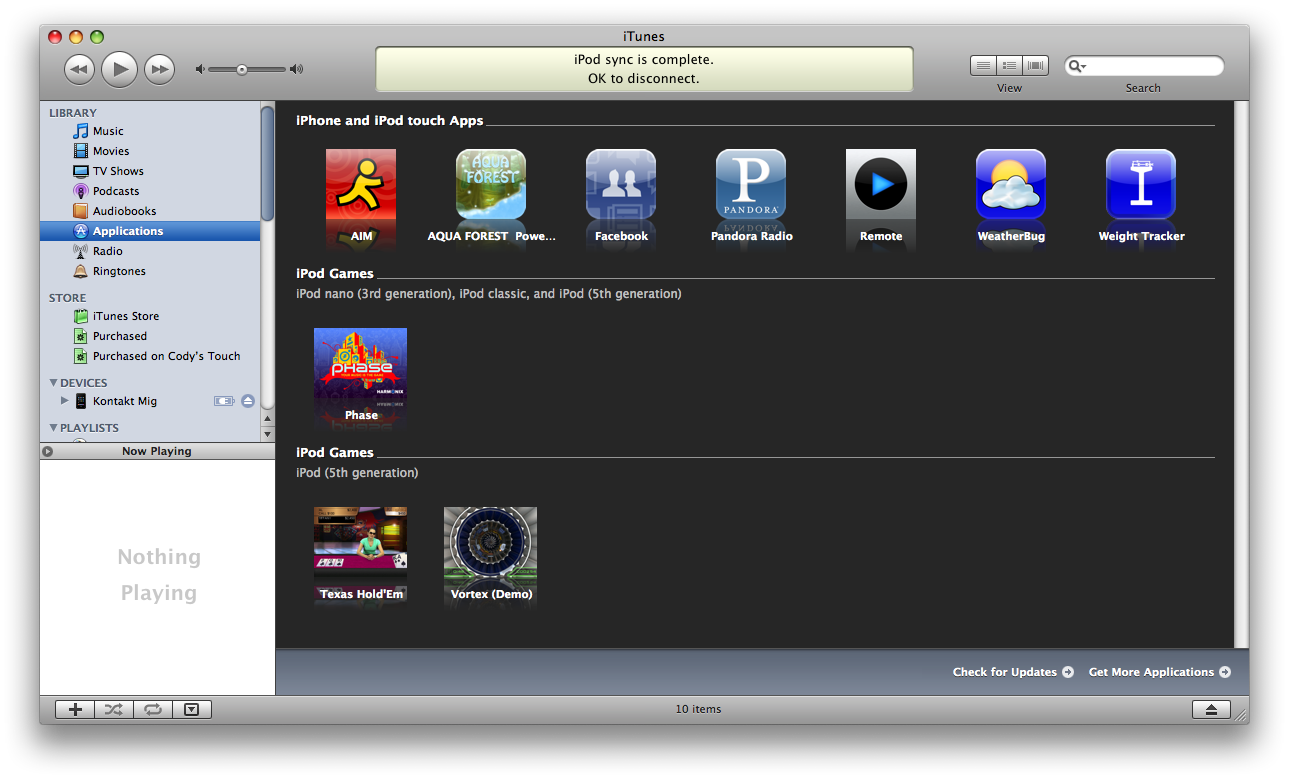Click the sidebar scroll-up arrow

[x=267, y=419]
